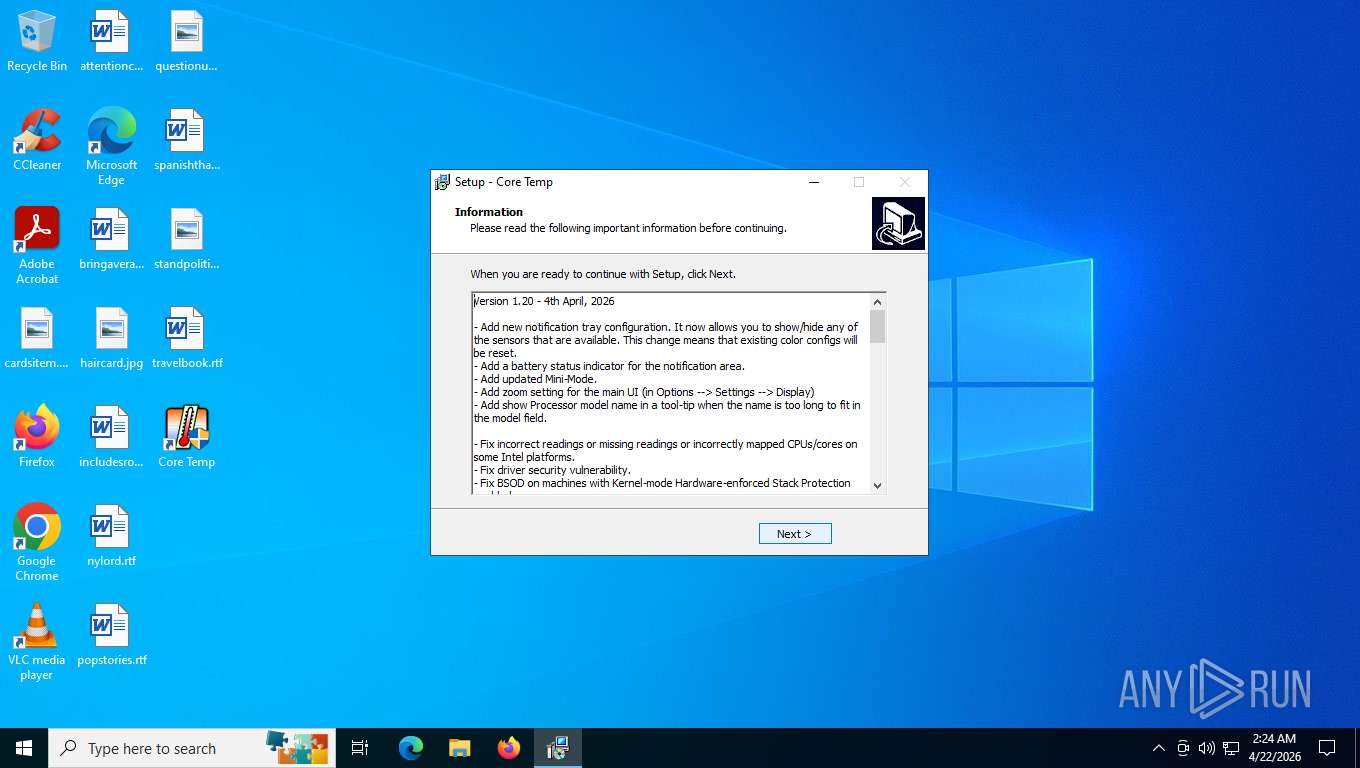Select the travelbook.rtf file icon
Screen dimensions: 1360x768
(187, 338)
